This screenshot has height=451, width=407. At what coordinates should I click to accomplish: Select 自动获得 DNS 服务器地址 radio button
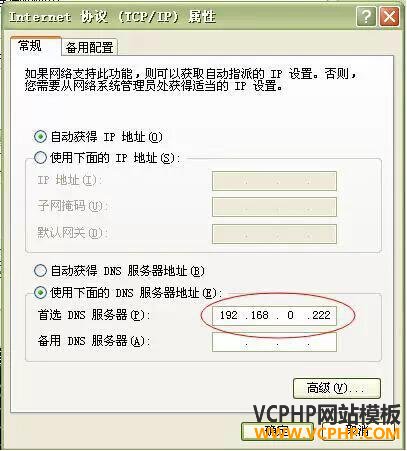click(40, 271)
